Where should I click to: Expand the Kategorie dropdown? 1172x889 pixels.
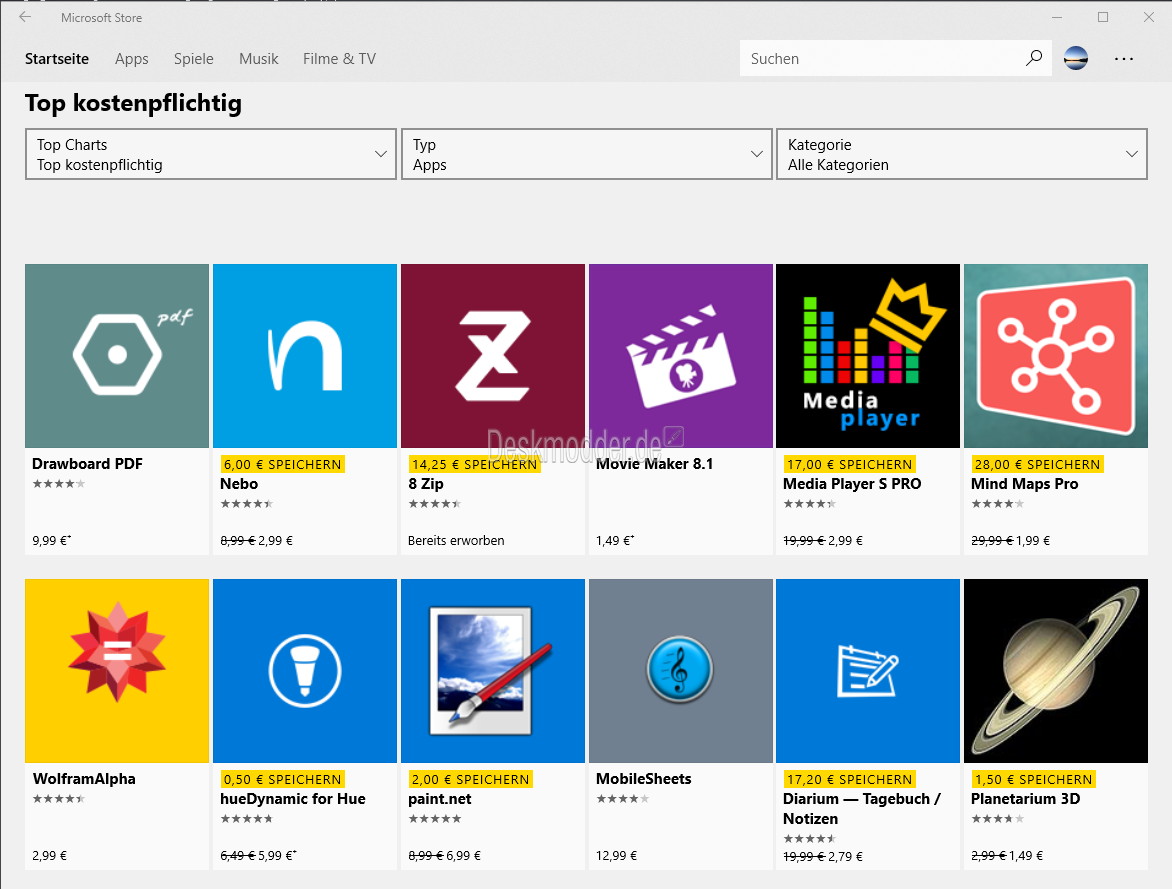click(x=962, y=154)
